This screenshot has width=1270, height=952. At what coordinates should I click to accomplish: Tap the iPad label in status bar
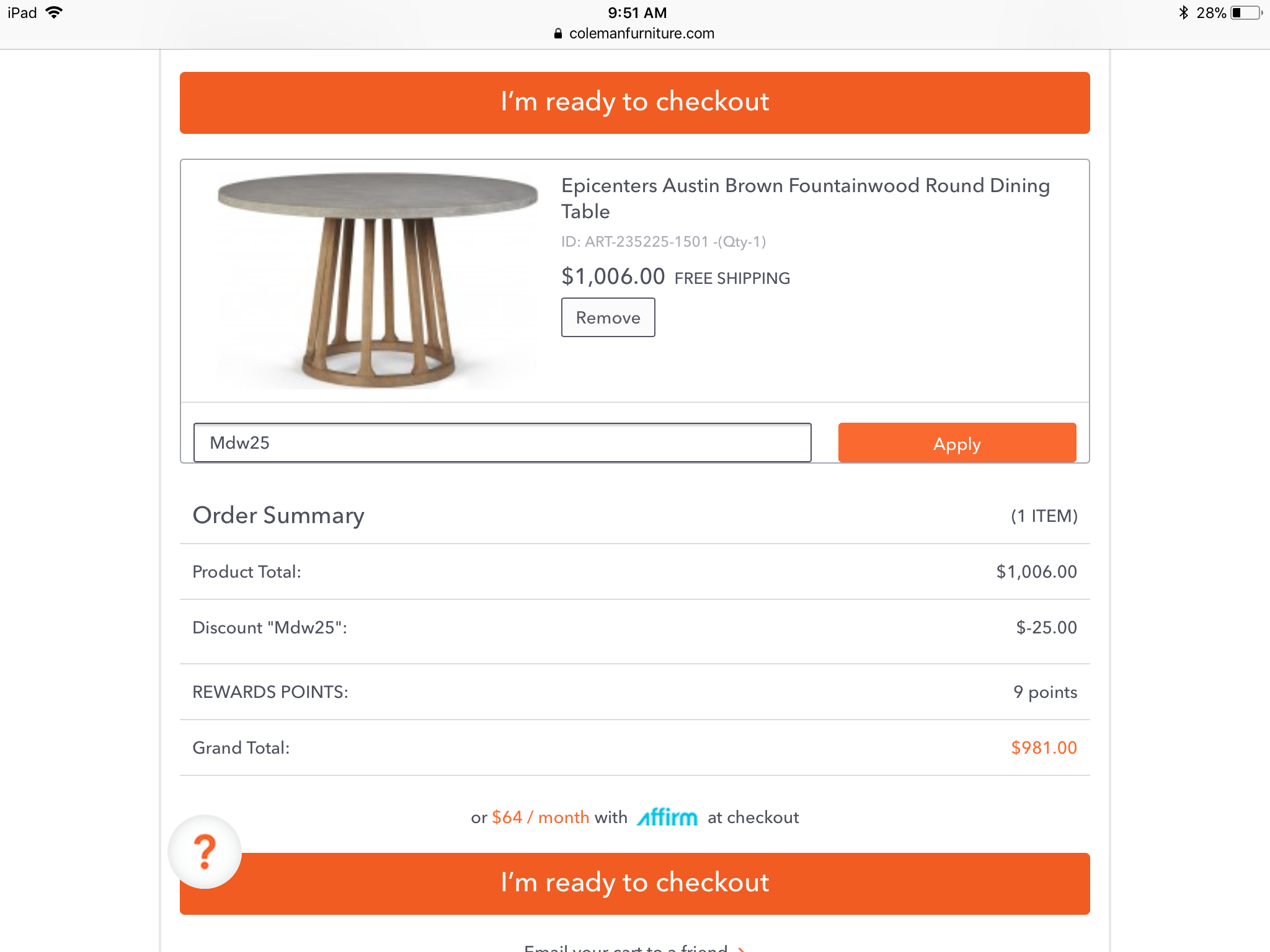(21, 12)
